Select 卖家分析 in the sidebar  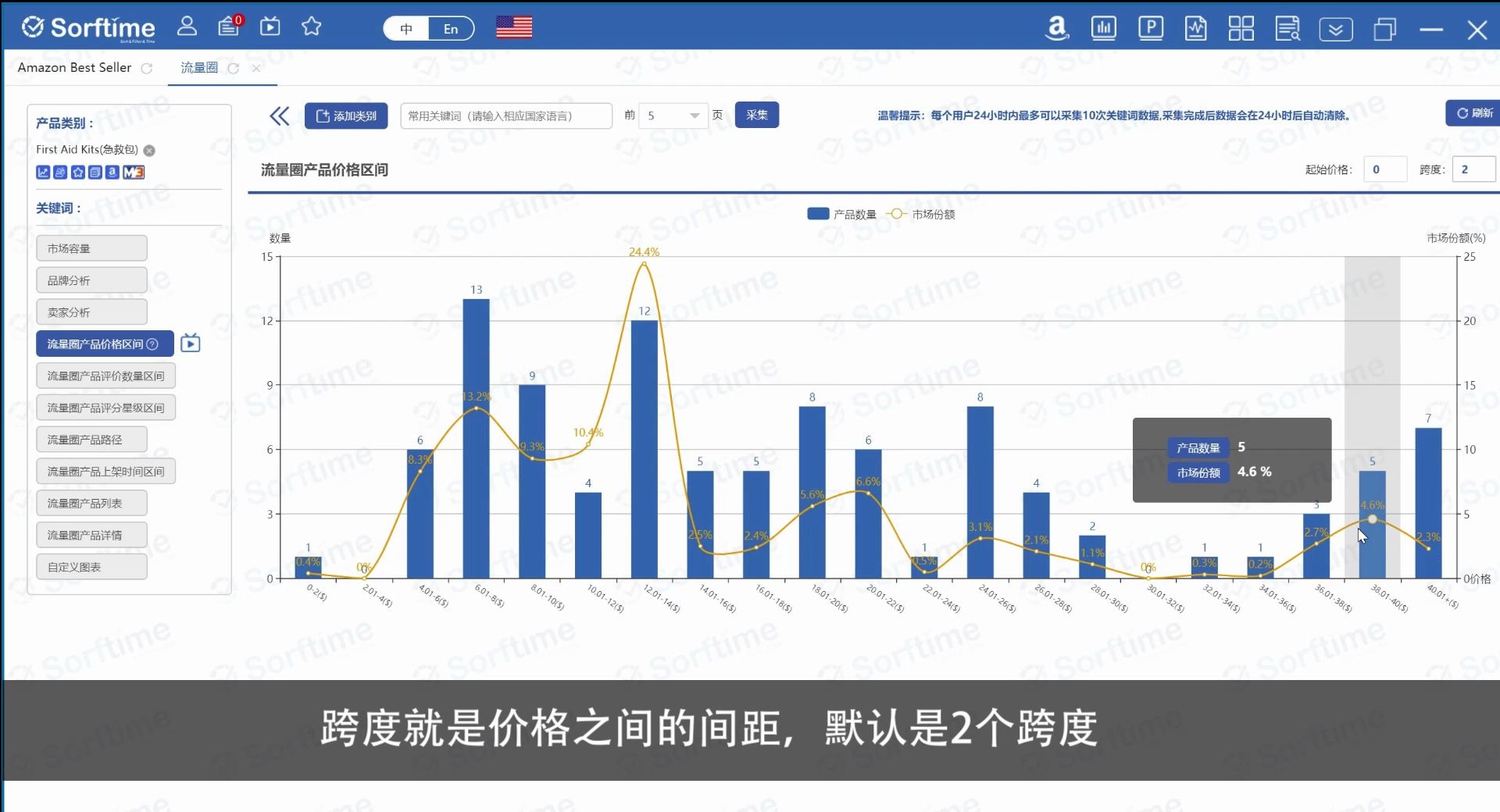tap(91, 312)
